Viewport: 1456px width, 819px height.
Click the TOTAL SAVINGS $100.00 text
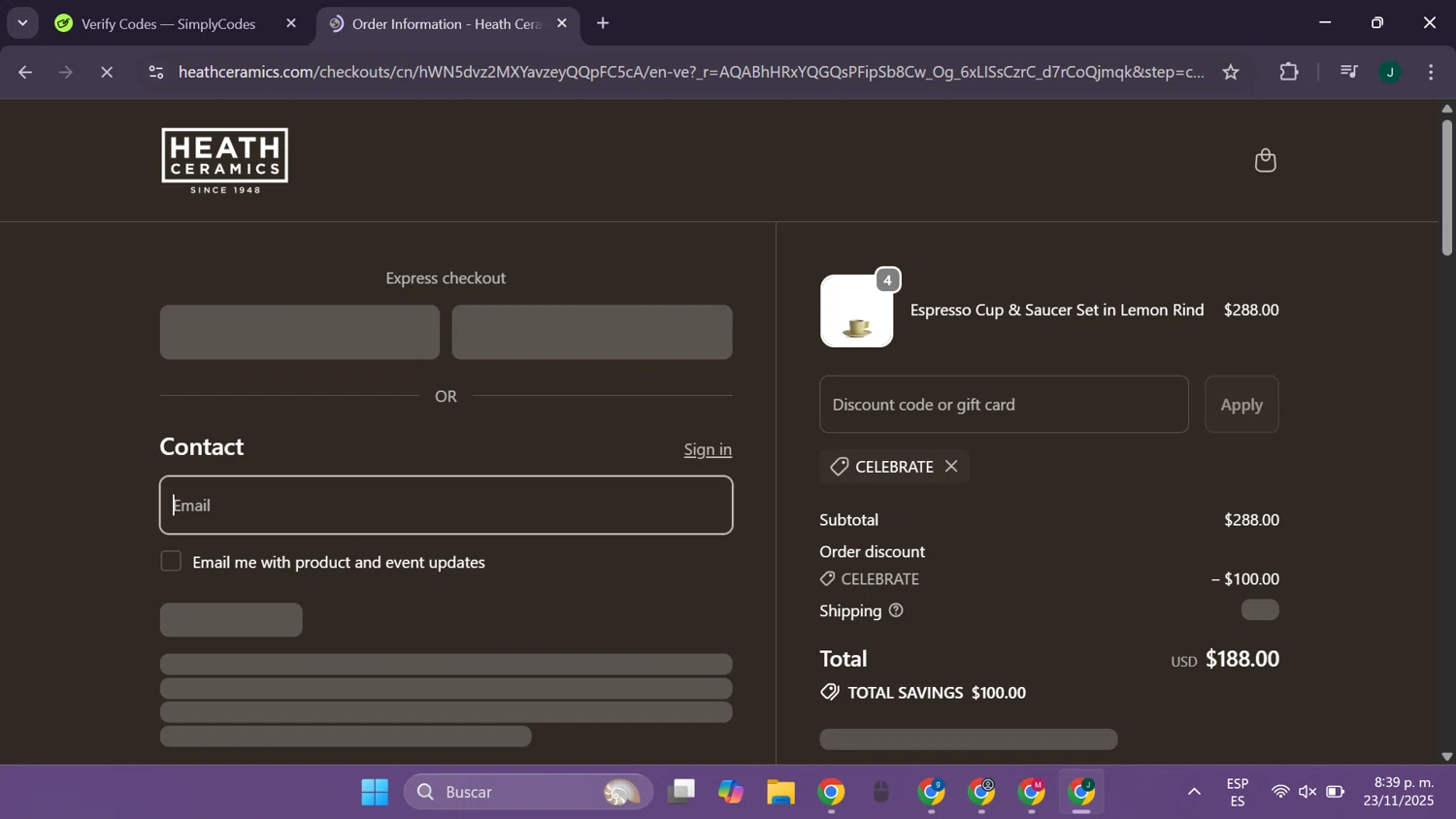[x=937, y=693]
